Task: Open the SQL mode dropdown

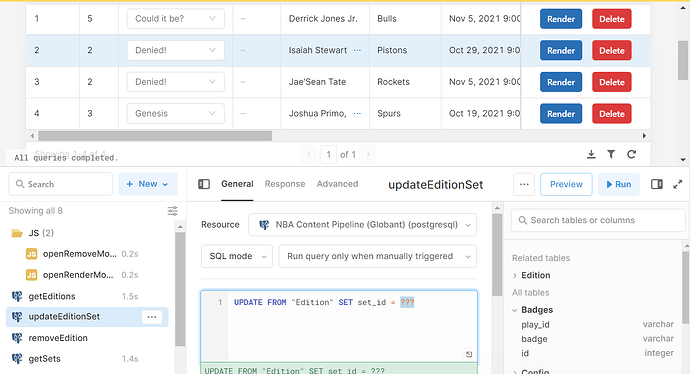Action: [237, 256]
